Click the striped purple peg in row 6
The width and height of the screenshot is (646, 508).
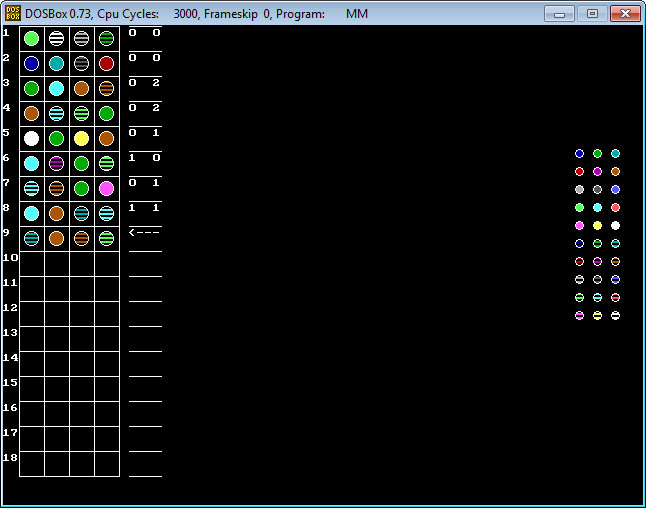57,163
